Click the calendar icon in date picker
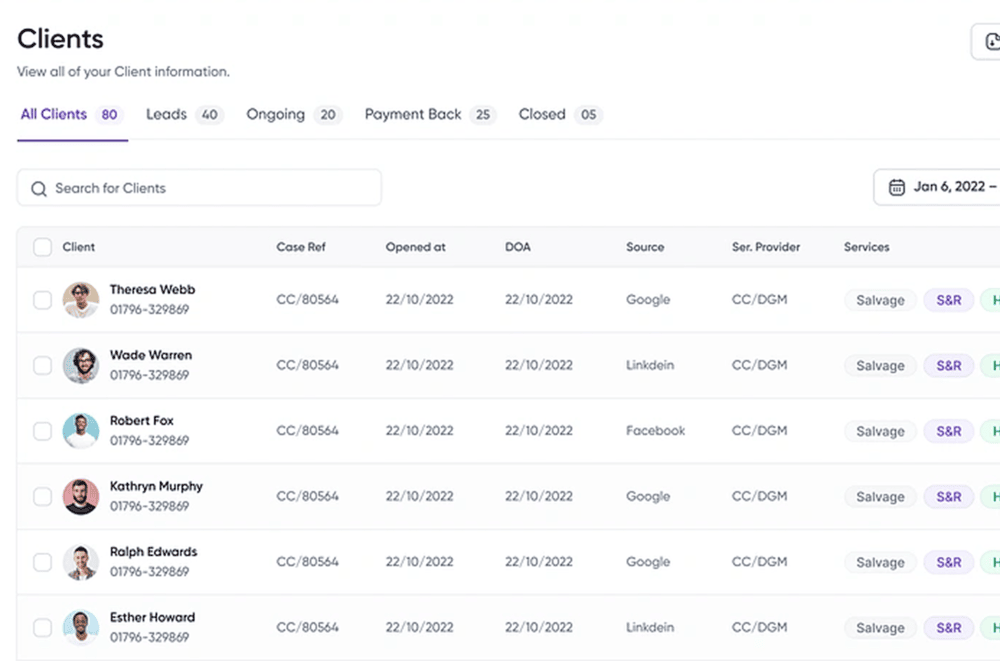Image resolution: width=1000 pixels, height=661 pixels. (x=897, y=188)
